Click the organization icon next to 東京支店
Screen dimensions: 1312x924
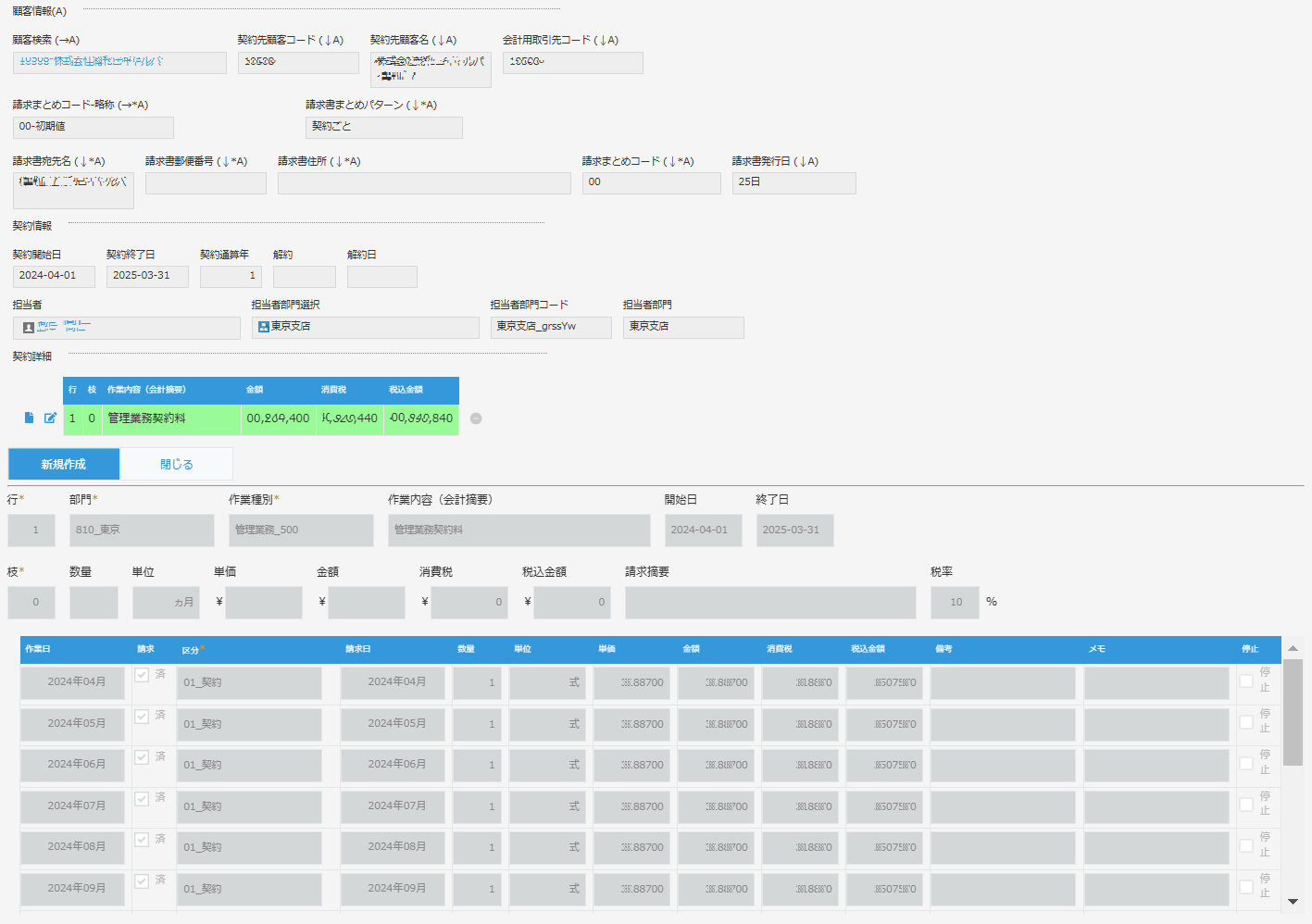(x=264, y=327)
